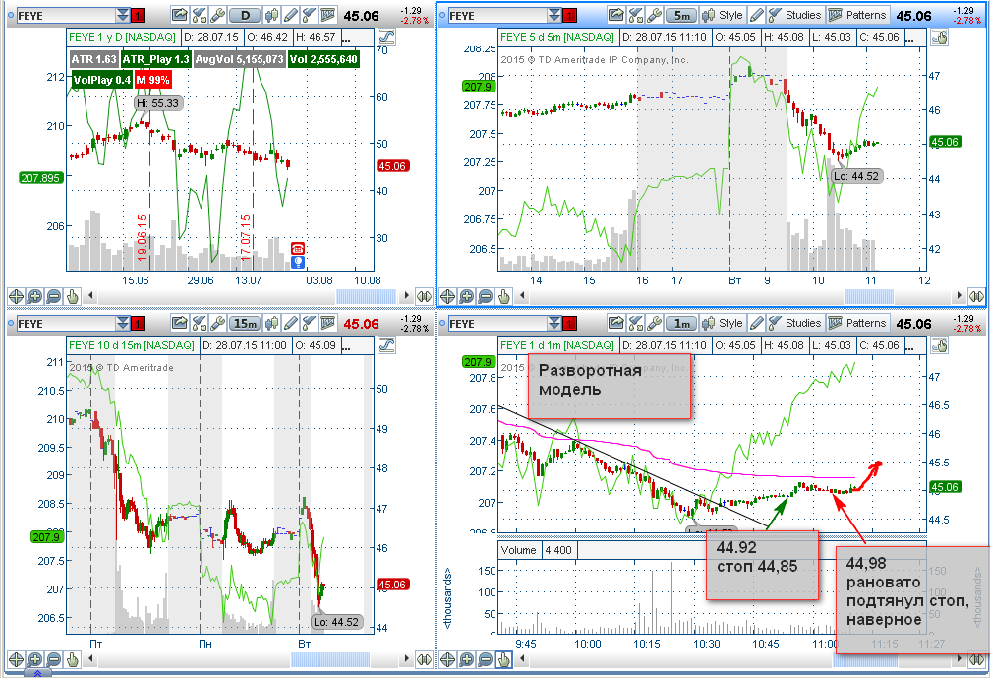This screenshot has height=678, width=990.
Task: Click the share icon in the 15m chart toolbar
Action: pos(180,323)
